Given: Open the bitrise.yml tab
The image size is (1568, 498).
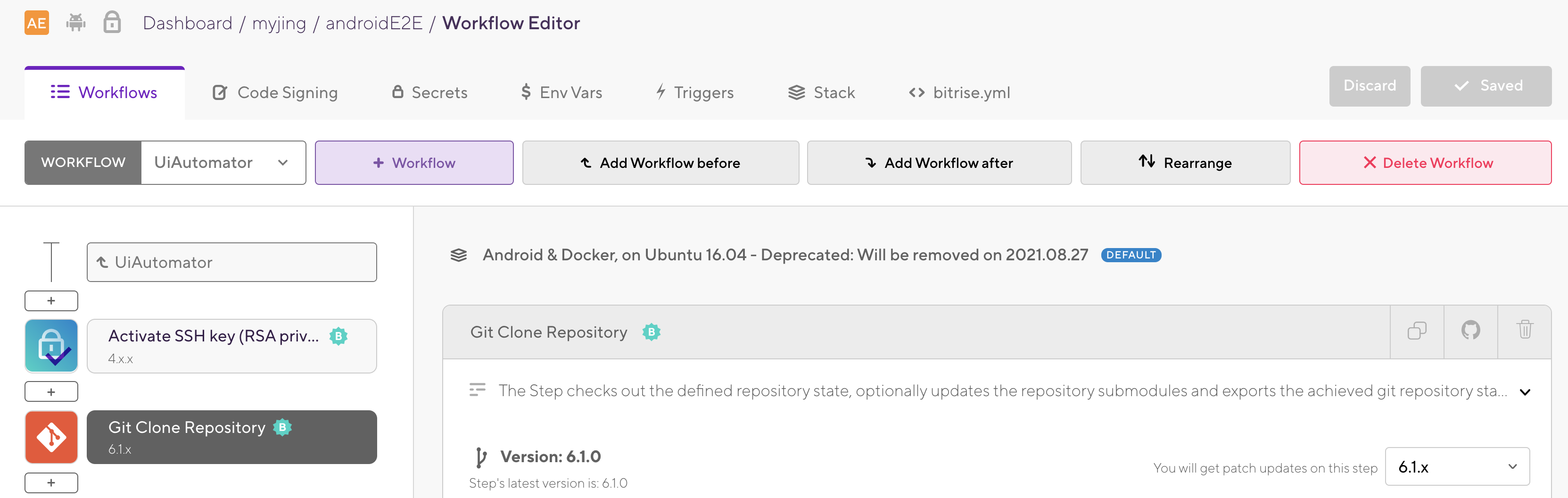Looking at the screenshot, I should click(959, 92).
